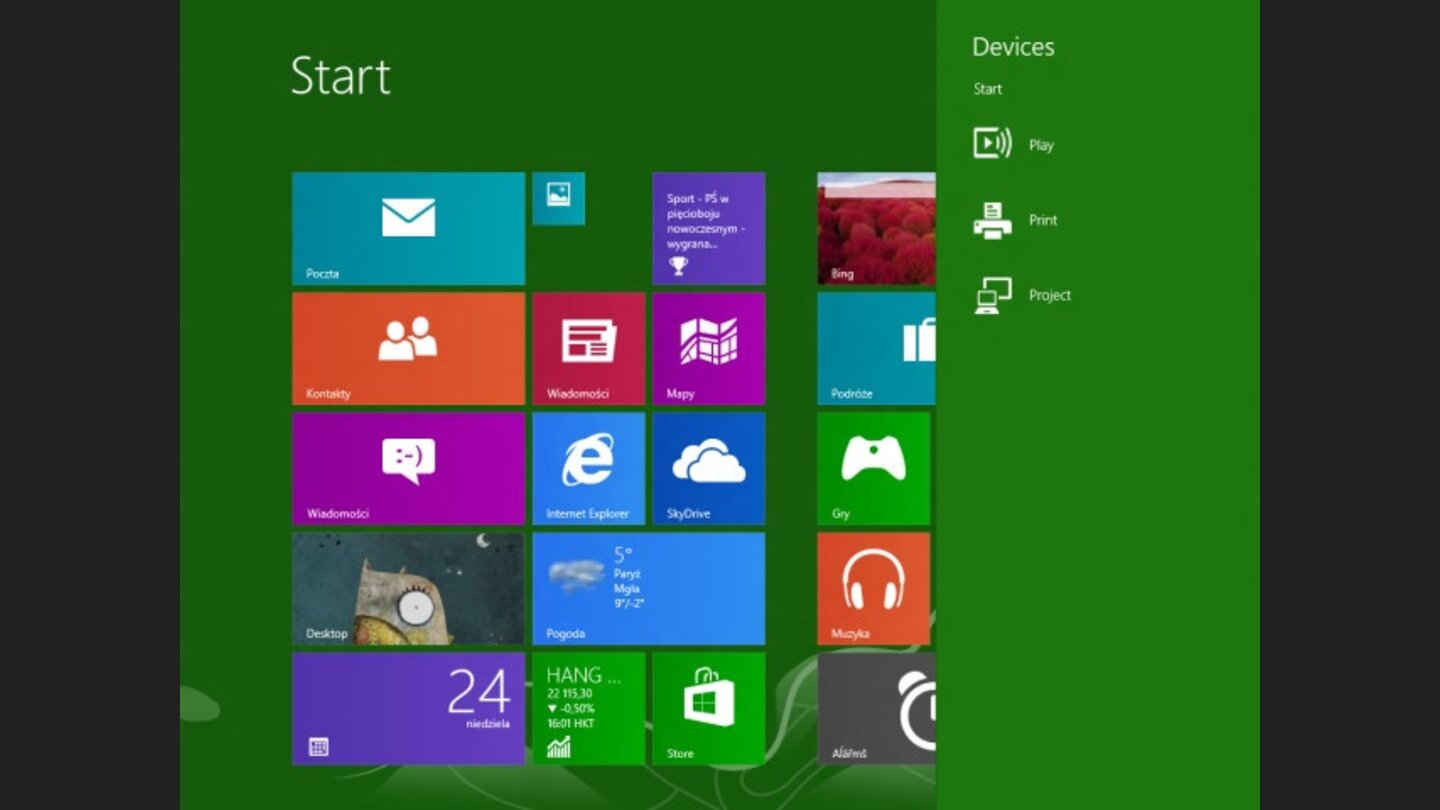Open the Podróże travel tile
The image size is (1440, 810).
(874, 348)
